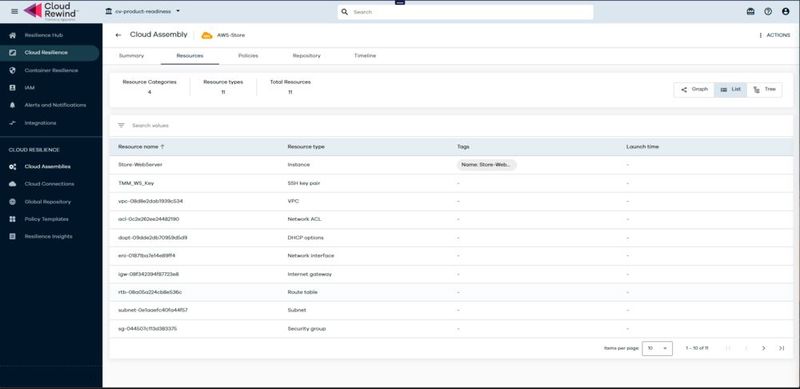Open the Summary tab

[x=131, y=56]
